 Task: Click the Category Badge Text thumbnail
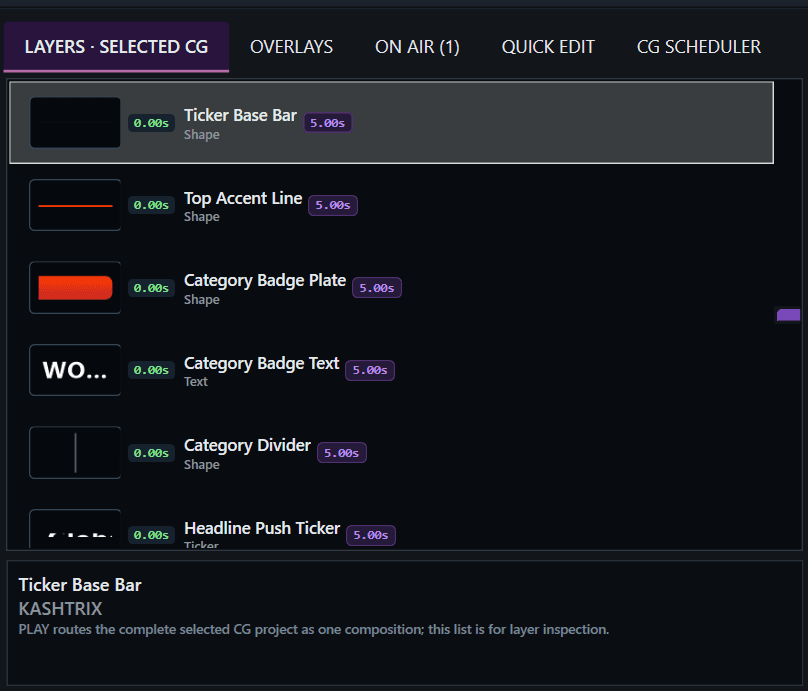tap(75, 370)
